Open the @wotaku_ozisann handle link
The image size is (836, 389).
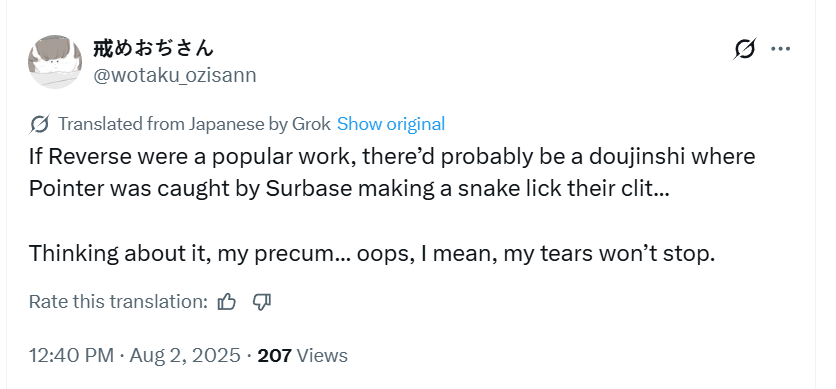175,76
